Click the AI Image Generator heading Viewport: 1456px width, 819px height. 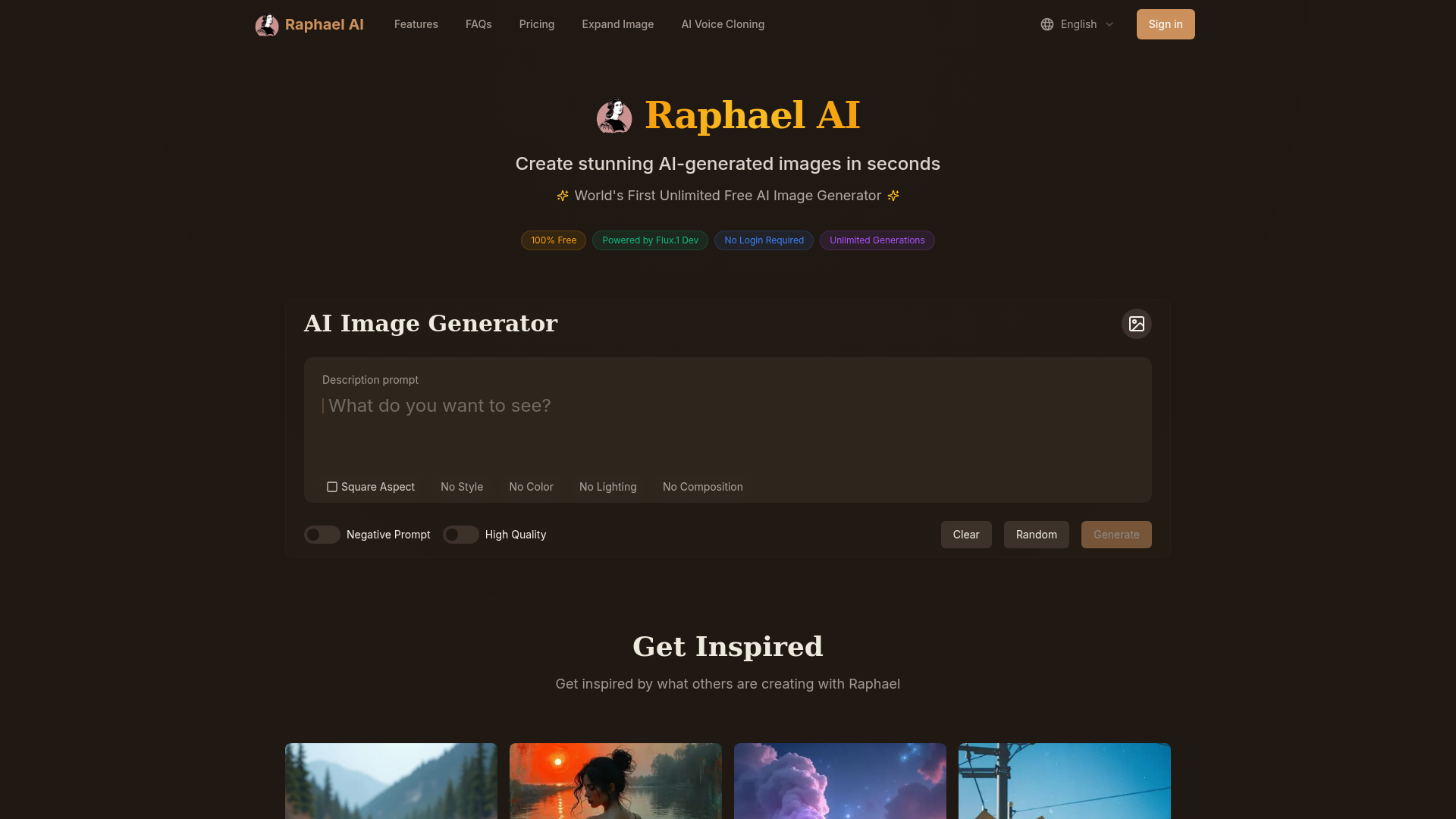(431, 324)
